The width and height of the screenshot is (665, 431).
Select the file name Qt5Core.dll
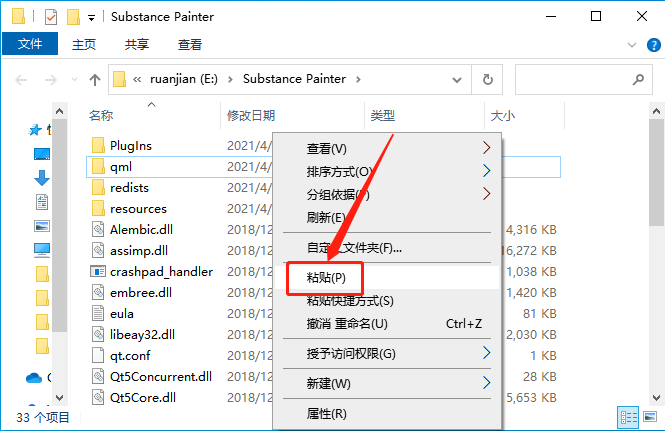click(x=143, y=397)
